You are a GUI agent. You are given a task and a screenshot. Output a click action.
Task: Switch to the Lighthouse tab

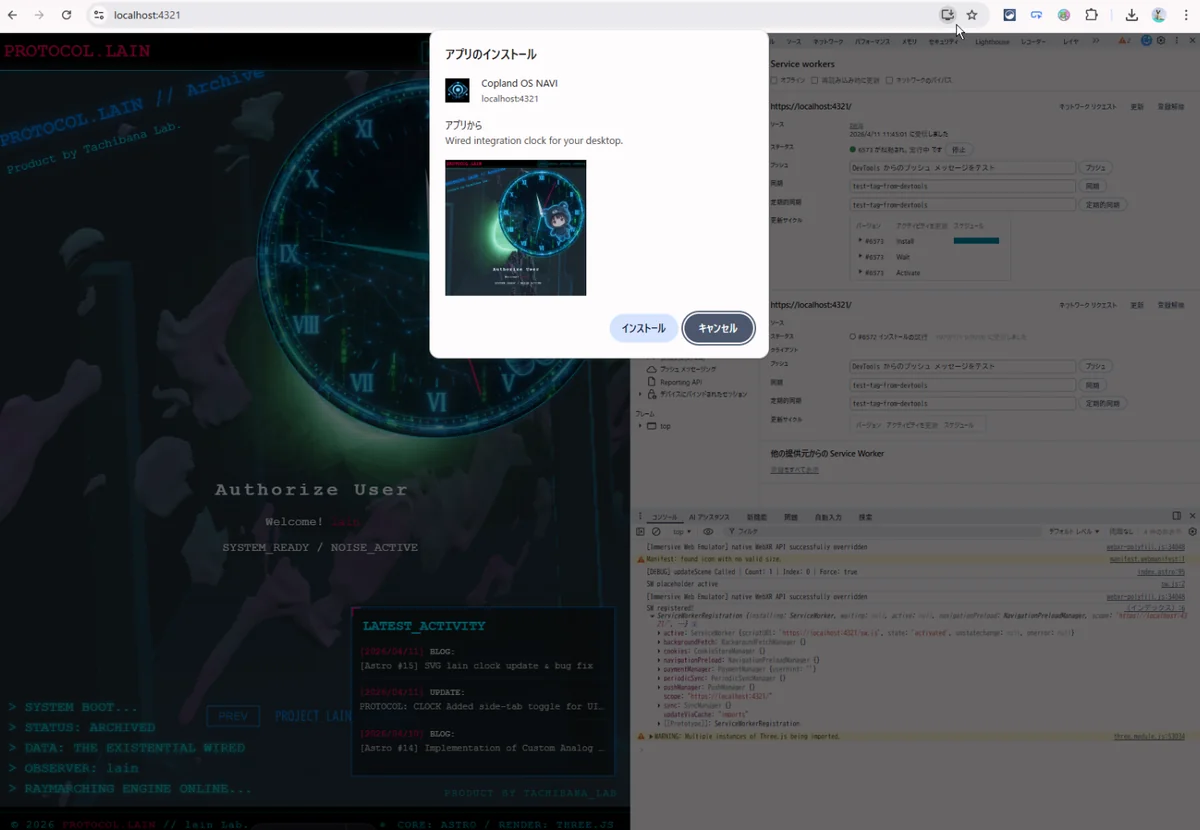(x=992, y=42)
